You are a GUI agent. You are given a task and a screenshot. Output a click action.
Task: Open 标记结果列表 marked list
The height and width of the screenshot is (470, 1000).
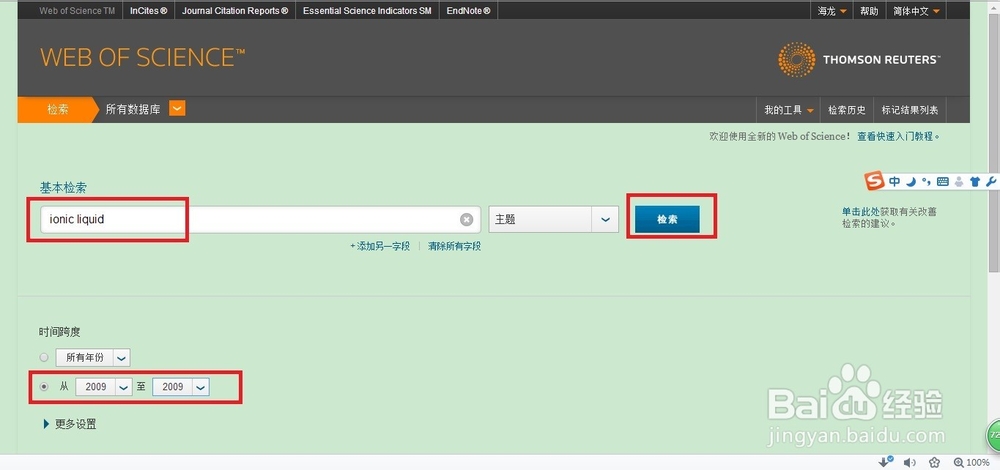[x=910, y=110]
